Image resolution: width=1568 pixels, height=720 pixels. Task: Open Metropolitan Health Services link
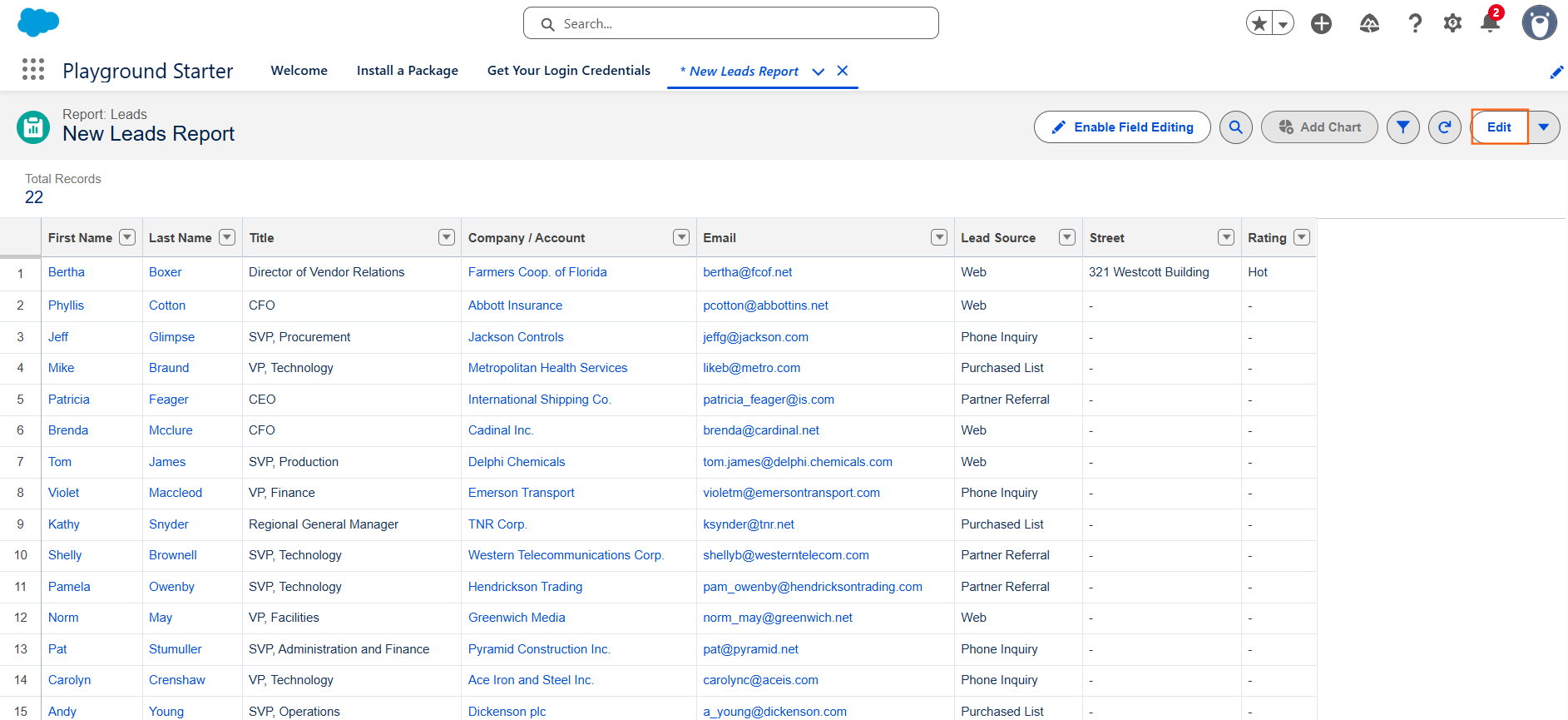[x=547, y=368]
